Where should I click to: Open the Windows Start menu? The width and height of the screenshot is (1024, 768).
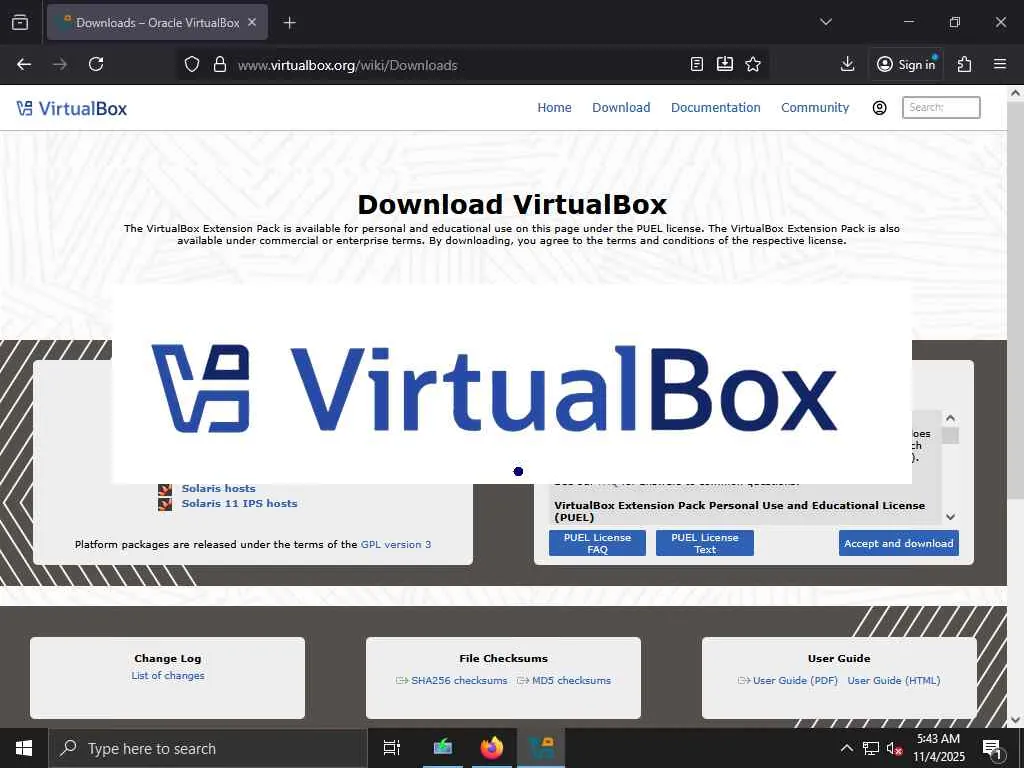[24, 748]
